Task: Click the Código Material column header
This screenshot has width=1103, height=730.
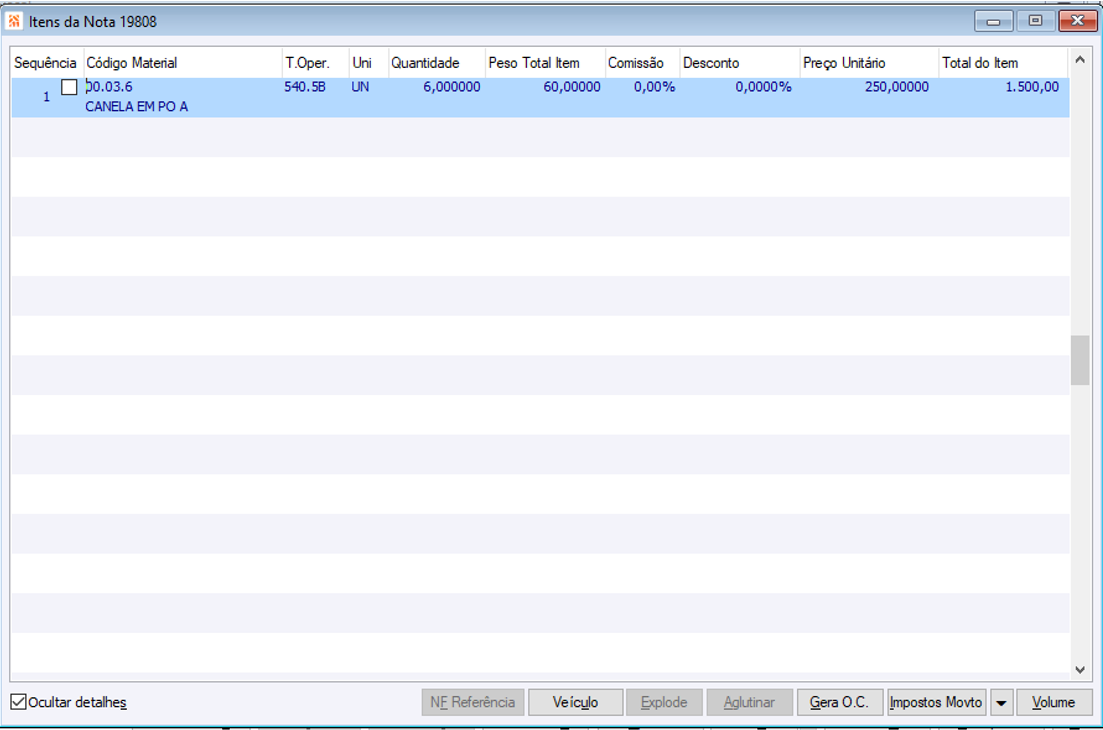Action: [x=183, y=63]
